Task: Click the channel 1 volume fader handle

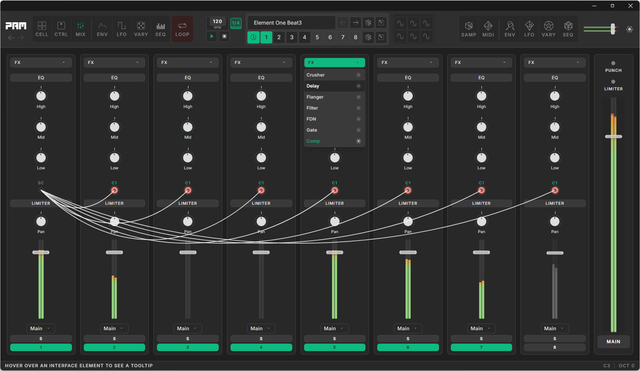Action: coord(41,252)
